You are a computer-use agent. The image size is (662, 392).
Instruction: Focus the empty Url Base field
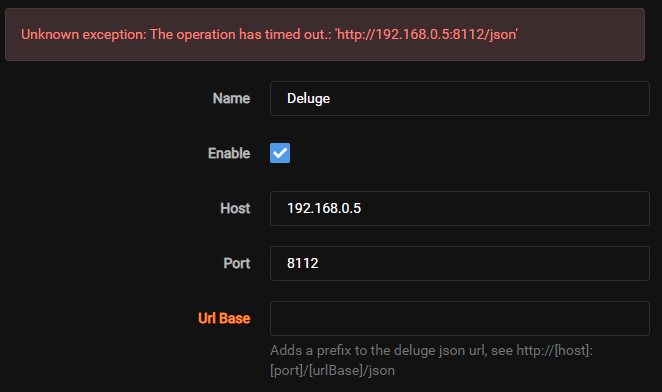[460, 318]
